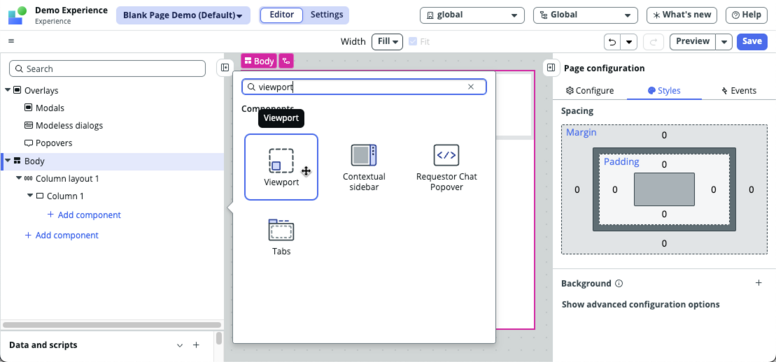Viewport: 776px width, 362px height.
Task: Collapse the Body tree node
Action: (x=7, y=160)
